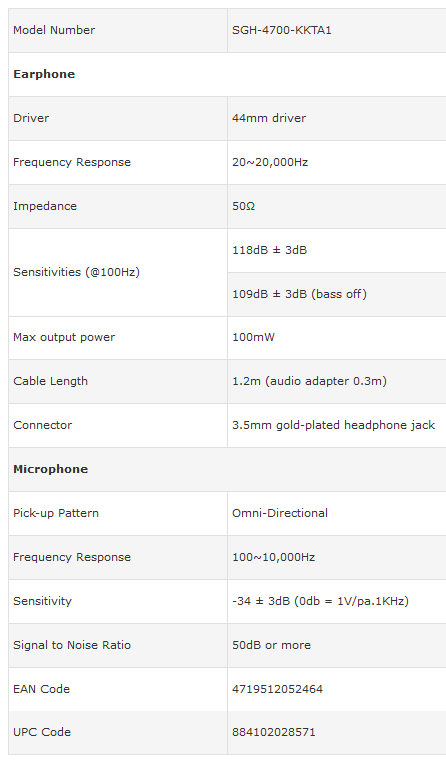Select the 100mW max output power value
446x761 pixels.
pyautogui.click(x=253, y=337)
